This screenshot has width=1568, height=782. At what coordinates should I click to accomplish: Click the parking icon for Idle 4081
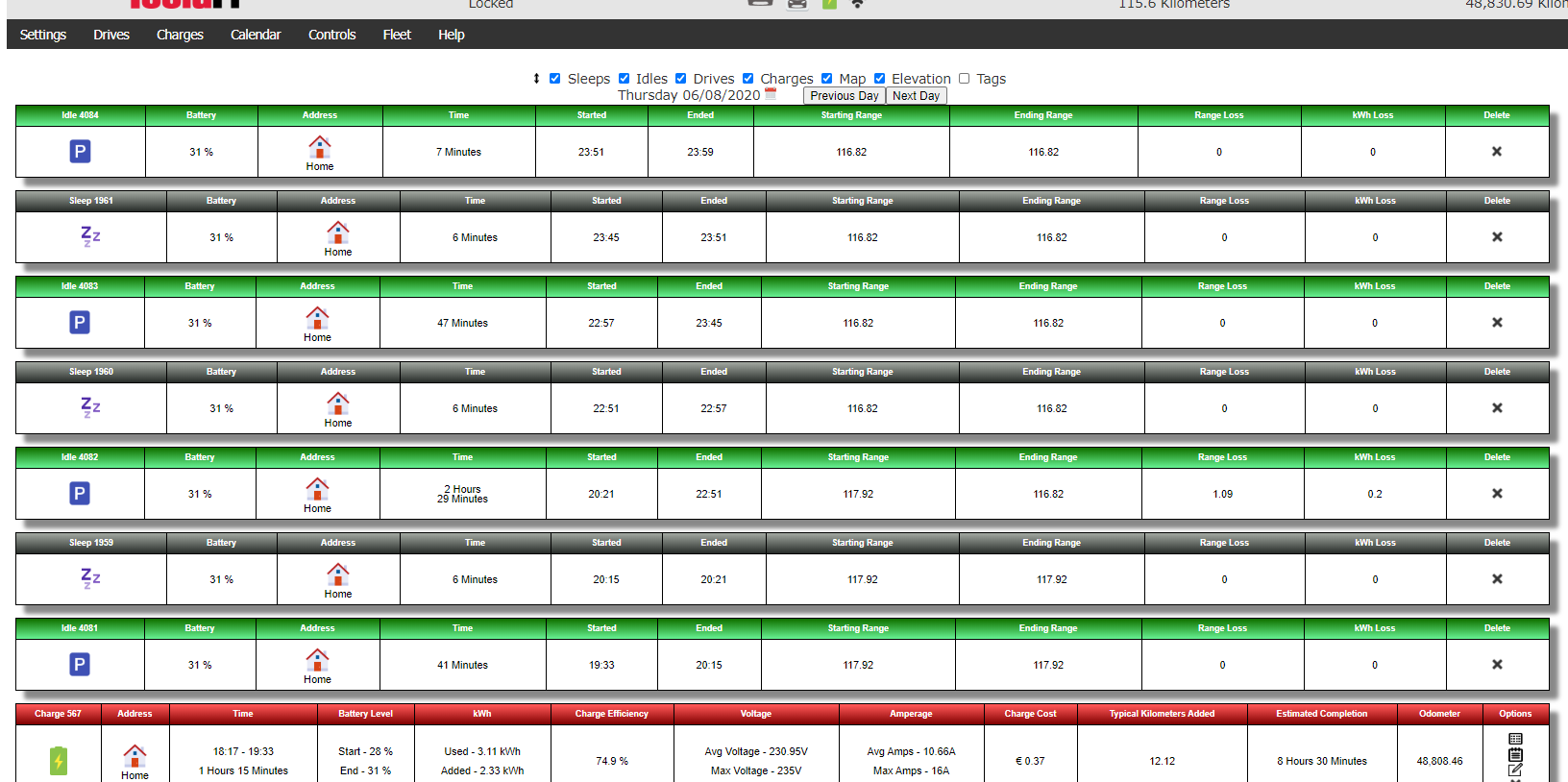coord(80,665)
